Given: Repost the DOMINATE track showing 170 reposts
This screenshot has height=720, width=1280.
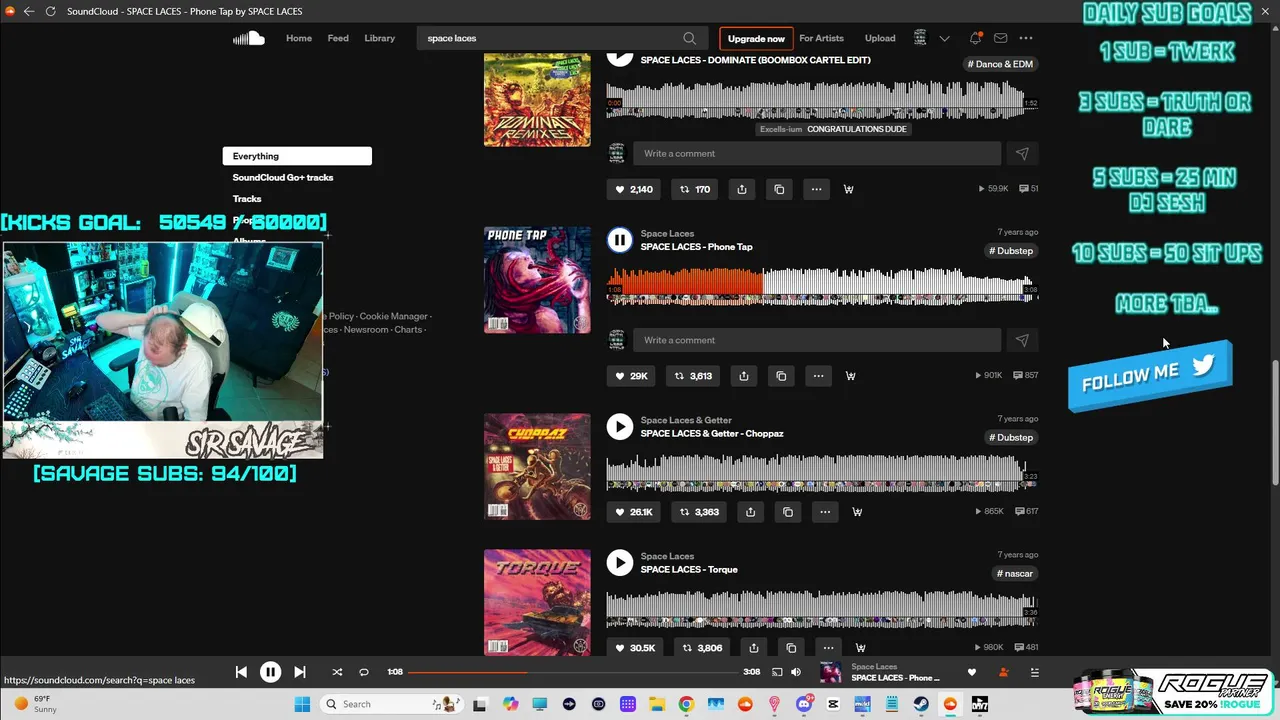Looking at the screenshot, I should [x=695, y=189].
